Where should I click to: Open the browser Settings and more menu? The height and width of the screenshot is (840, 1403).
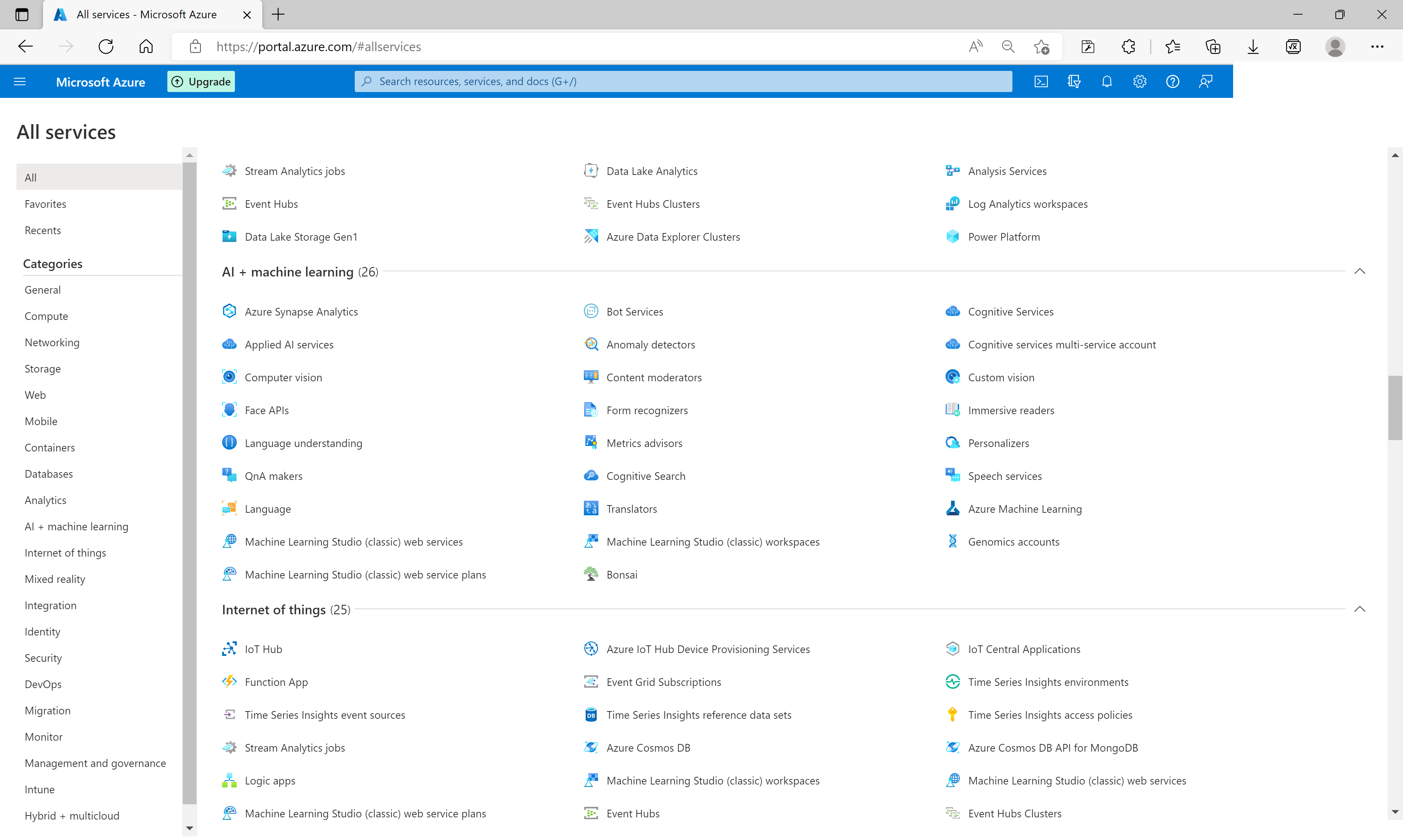click(x=1377, y=46)
